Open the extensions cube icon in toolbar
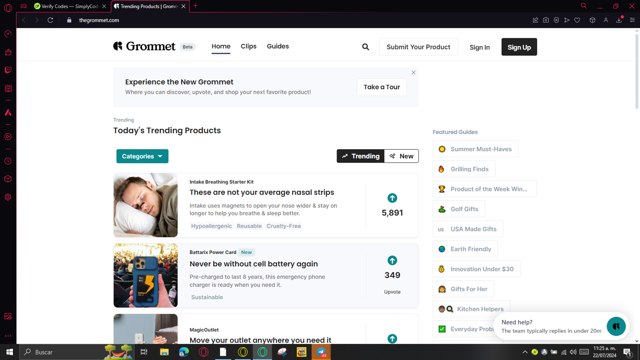Screen dimensions: 640x360 (x=592, y=20)
